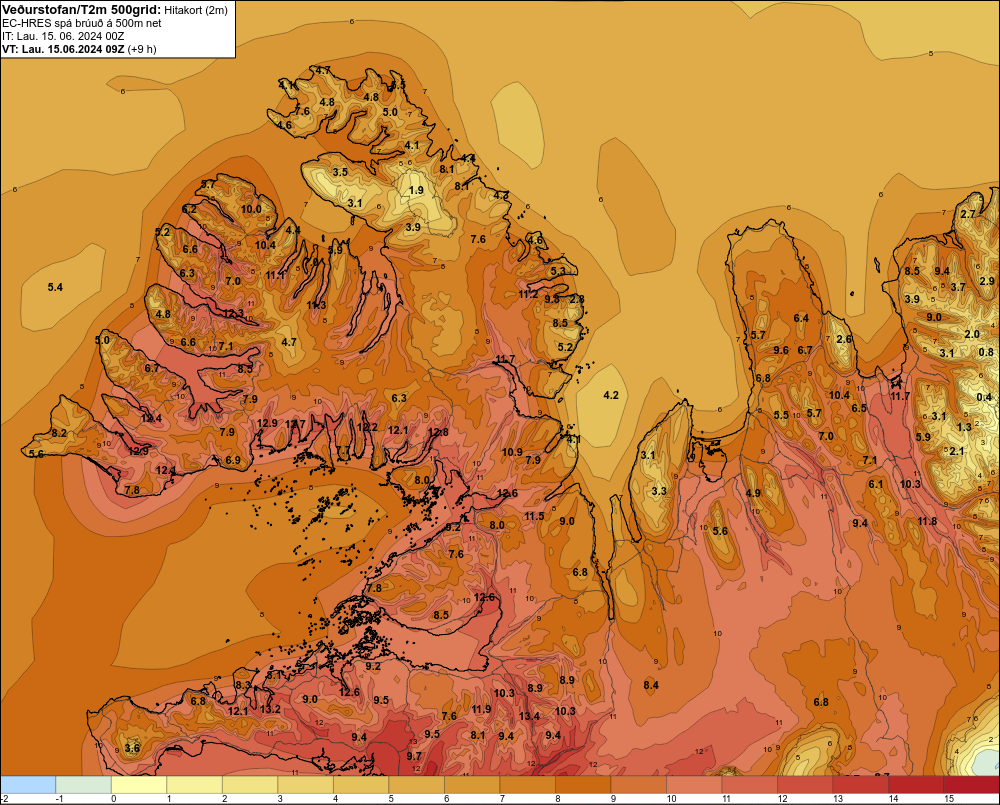Select the 2.9 temperature value
The width and height of the screenshot is (1000, 805).
click(x=987, y=281)
